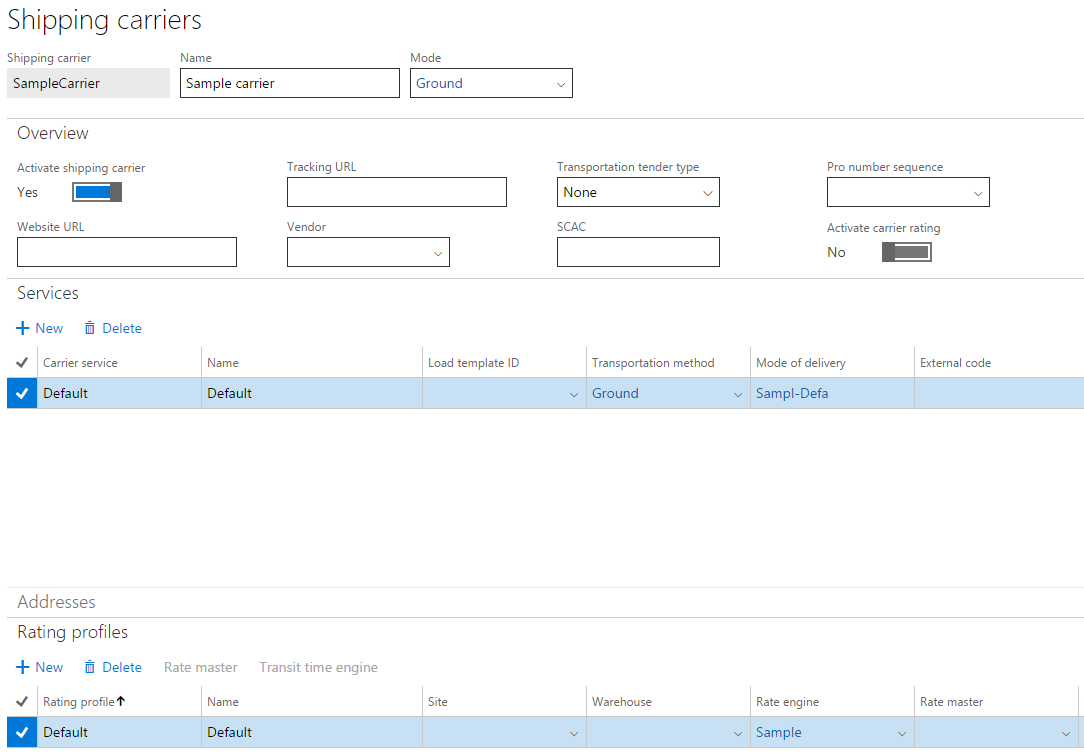Click the Delete button in Services section
This screenshot has width=1084, height=755.
(x=112, y=328)
